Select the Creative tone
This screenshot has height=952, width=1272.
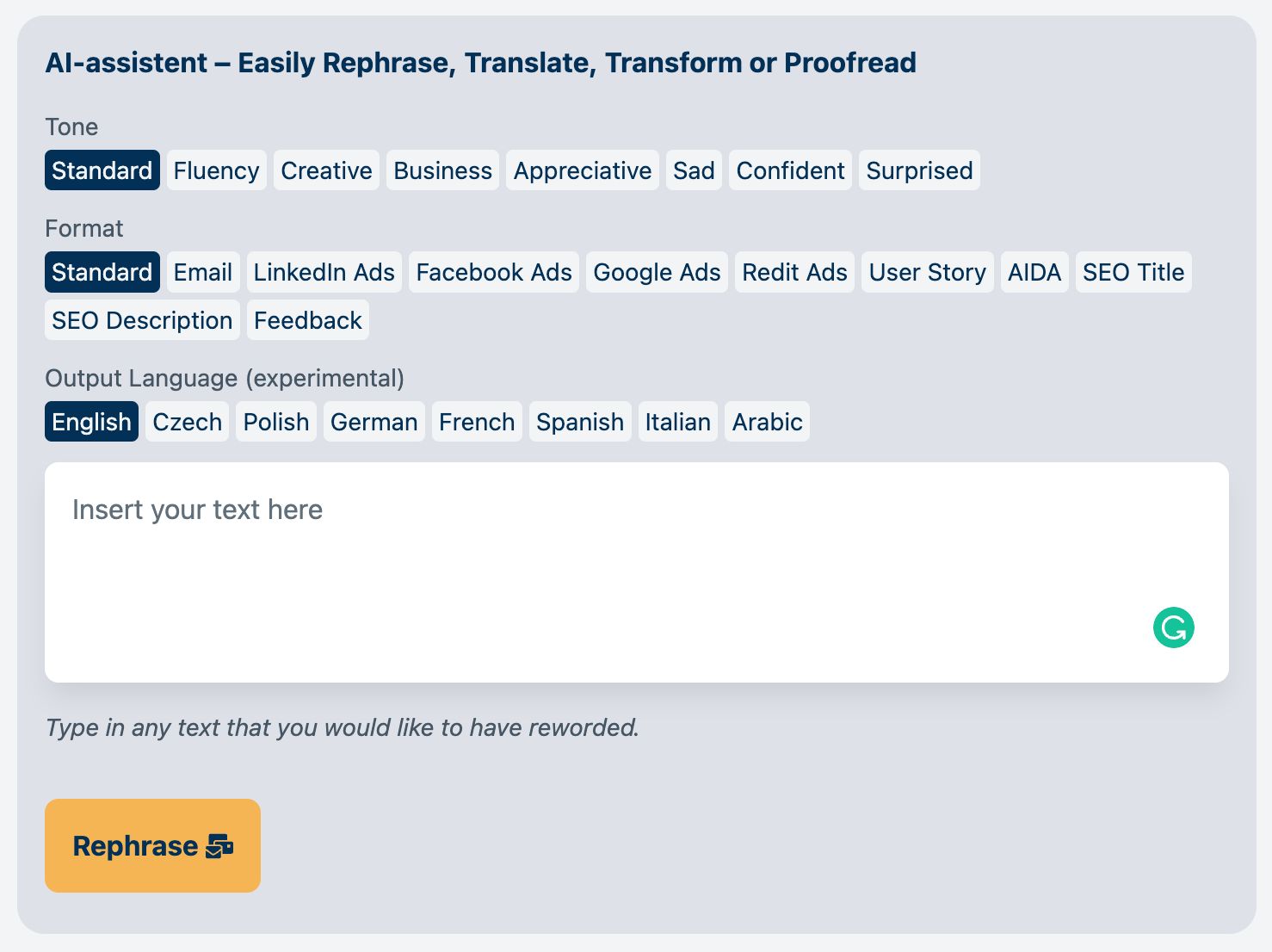(325, 170)
